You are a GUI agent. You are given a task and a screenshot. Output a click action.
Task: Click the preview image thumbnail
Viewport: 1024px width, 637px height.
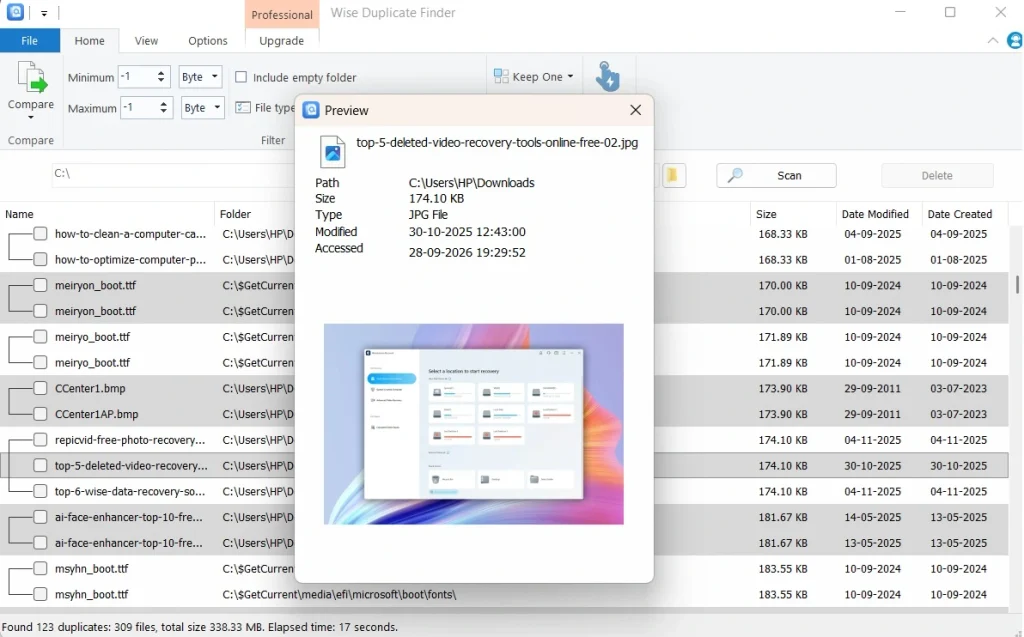pos(473,423)
